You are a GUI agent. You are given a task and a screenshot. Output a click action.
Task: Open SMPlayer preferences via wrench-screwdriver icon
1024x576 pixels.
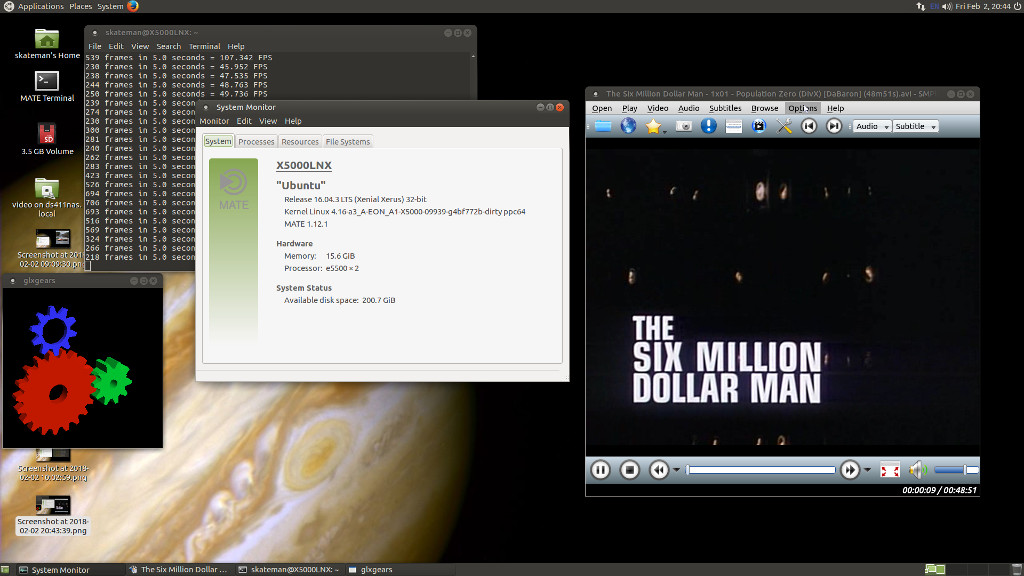click(x=784, y=126)
